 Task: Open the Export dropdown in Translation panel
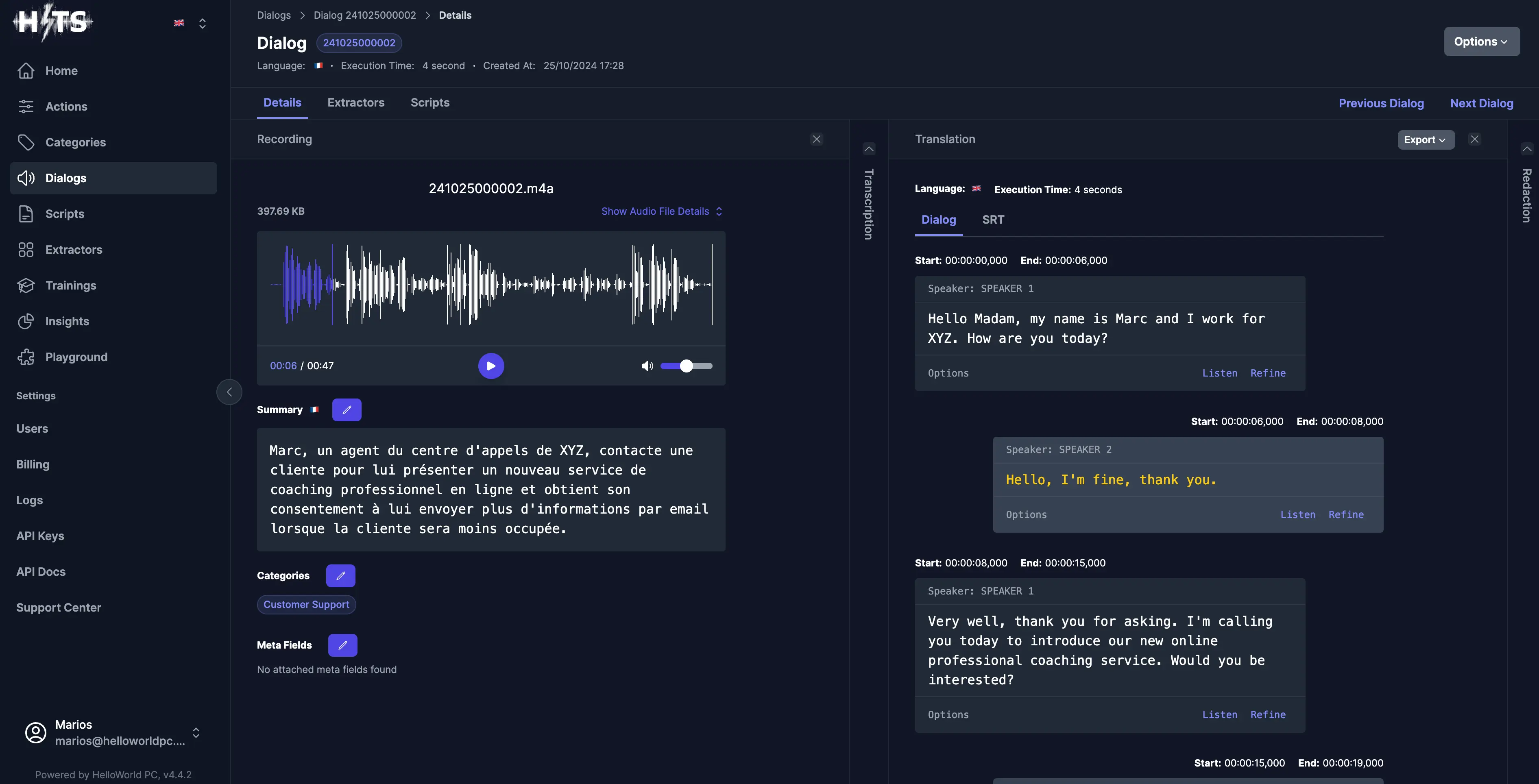[1426, 139]
